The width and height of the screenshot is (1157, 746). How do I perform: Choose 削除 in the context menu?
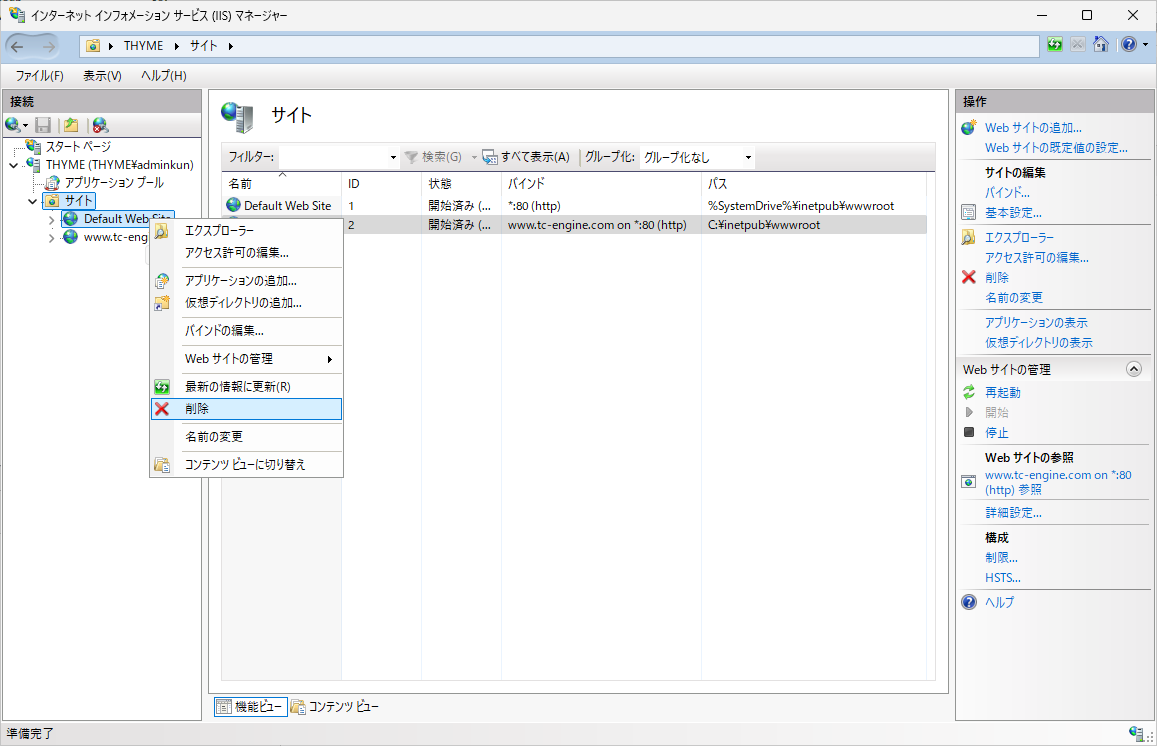click(246, 409)
